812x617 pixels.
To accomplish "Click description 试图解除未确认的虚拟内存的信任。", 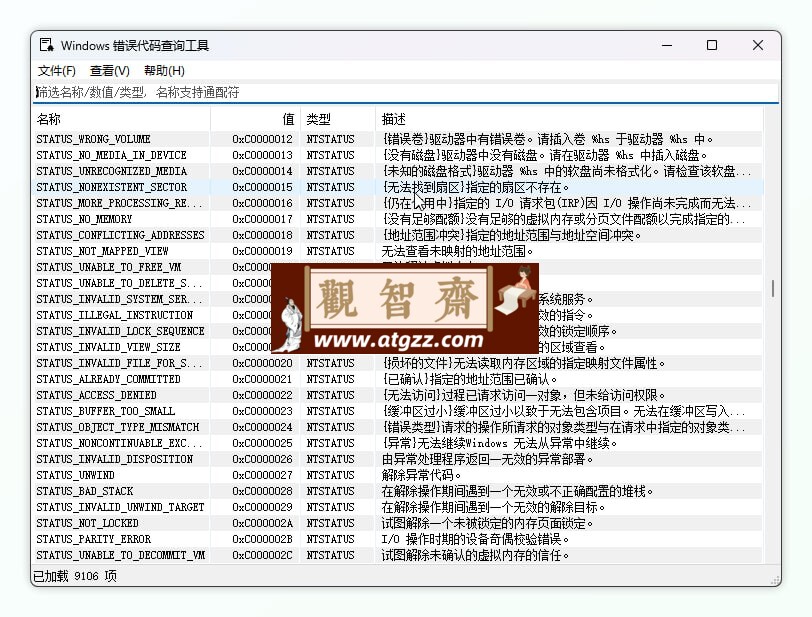I will click(475, 555).
